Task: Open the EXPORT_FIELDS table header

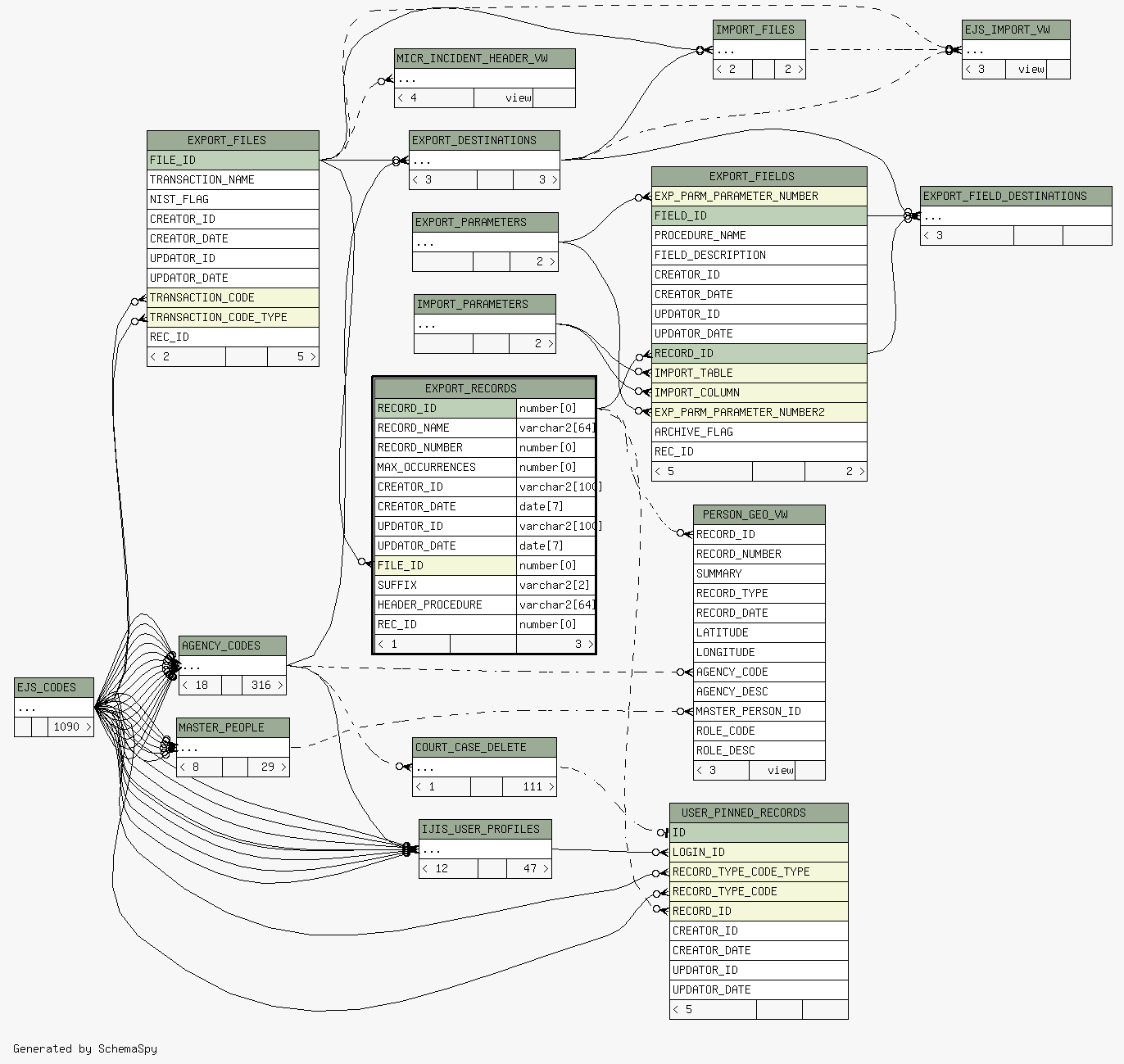Action: [759, 176]
